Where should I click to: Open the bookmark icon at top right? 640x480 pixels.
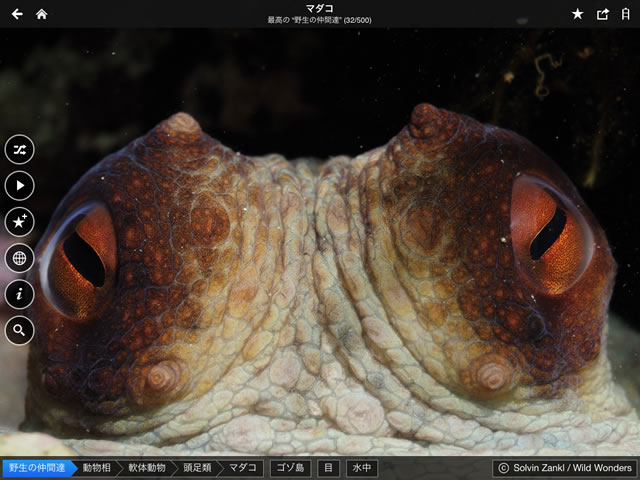(626, 14)
